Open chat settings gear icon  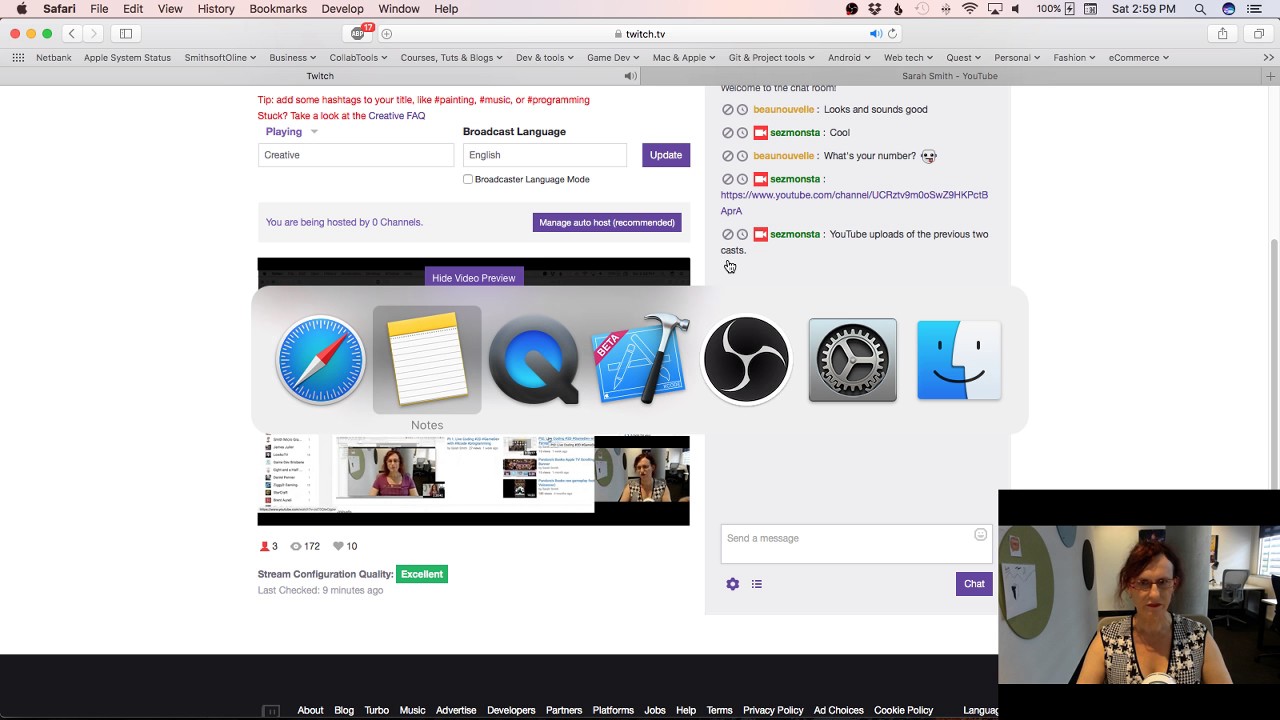tap(732, 584)
